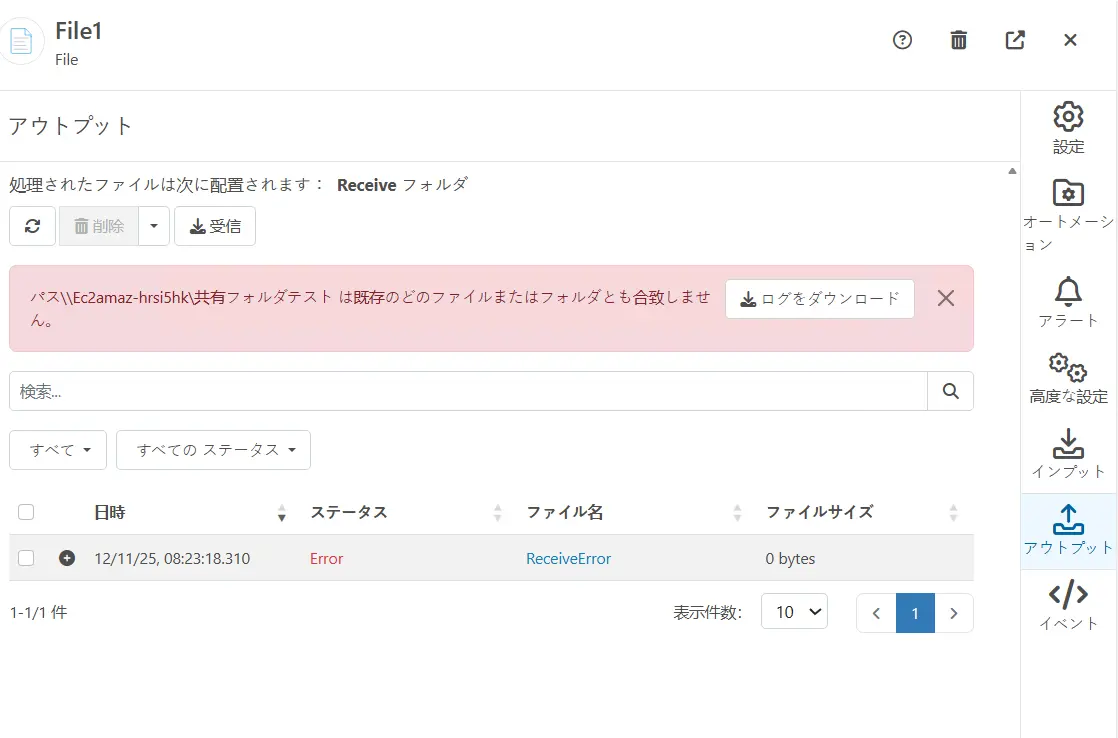Click into the 検索 search field
Screen dimensions: 1118x738
coord(468,391)
